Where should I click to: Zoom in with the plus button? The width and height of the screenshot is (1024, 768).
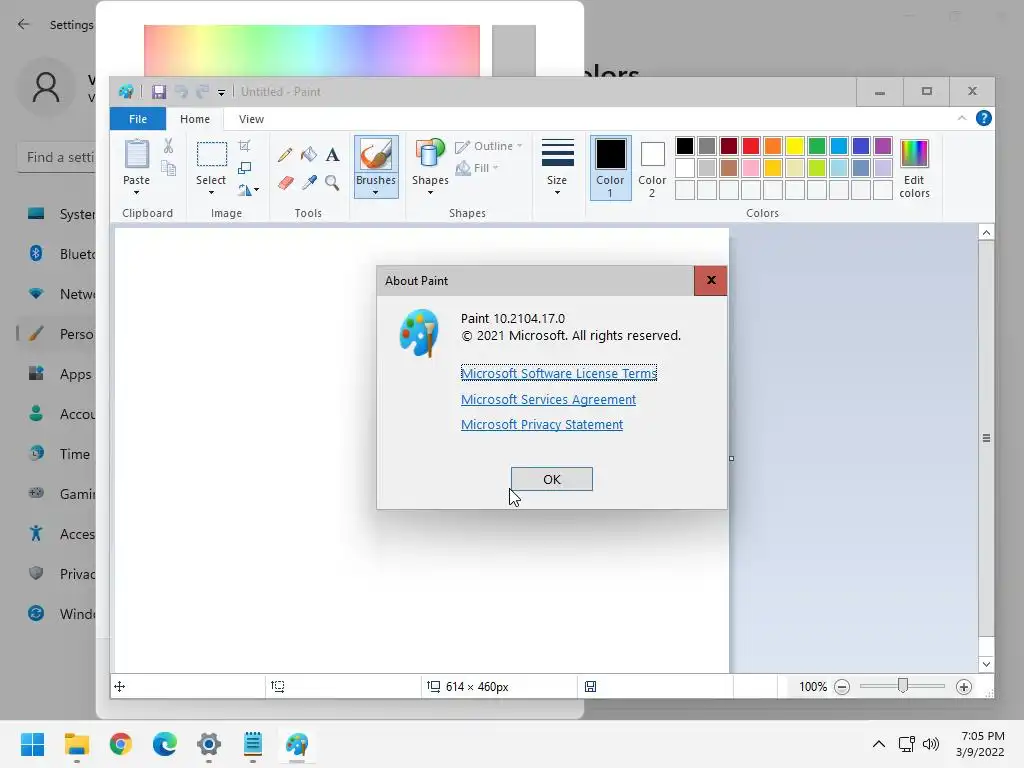(x=964, y=687)
